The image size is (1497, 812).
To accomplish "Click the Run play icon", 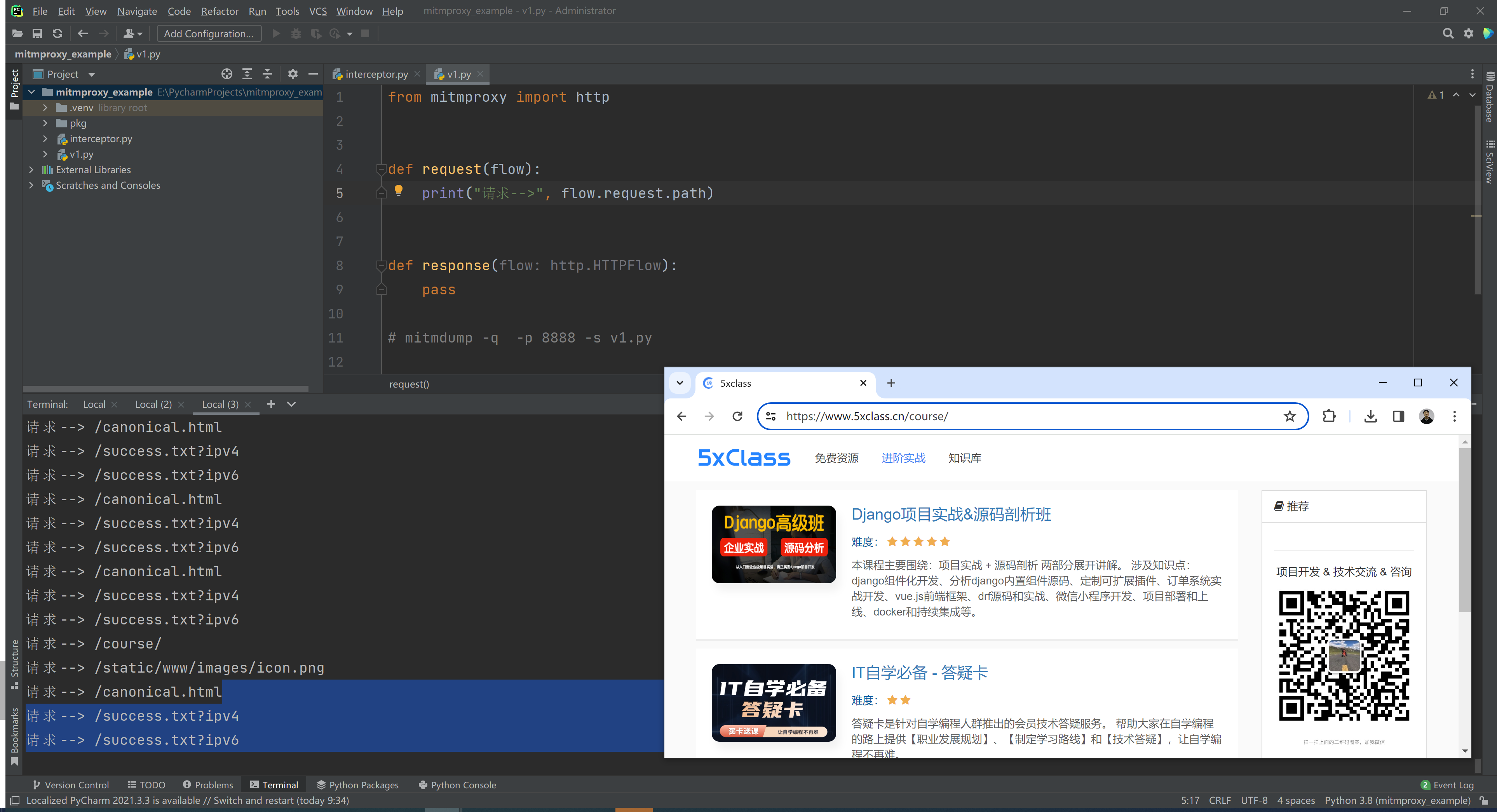I will point(277,34).
